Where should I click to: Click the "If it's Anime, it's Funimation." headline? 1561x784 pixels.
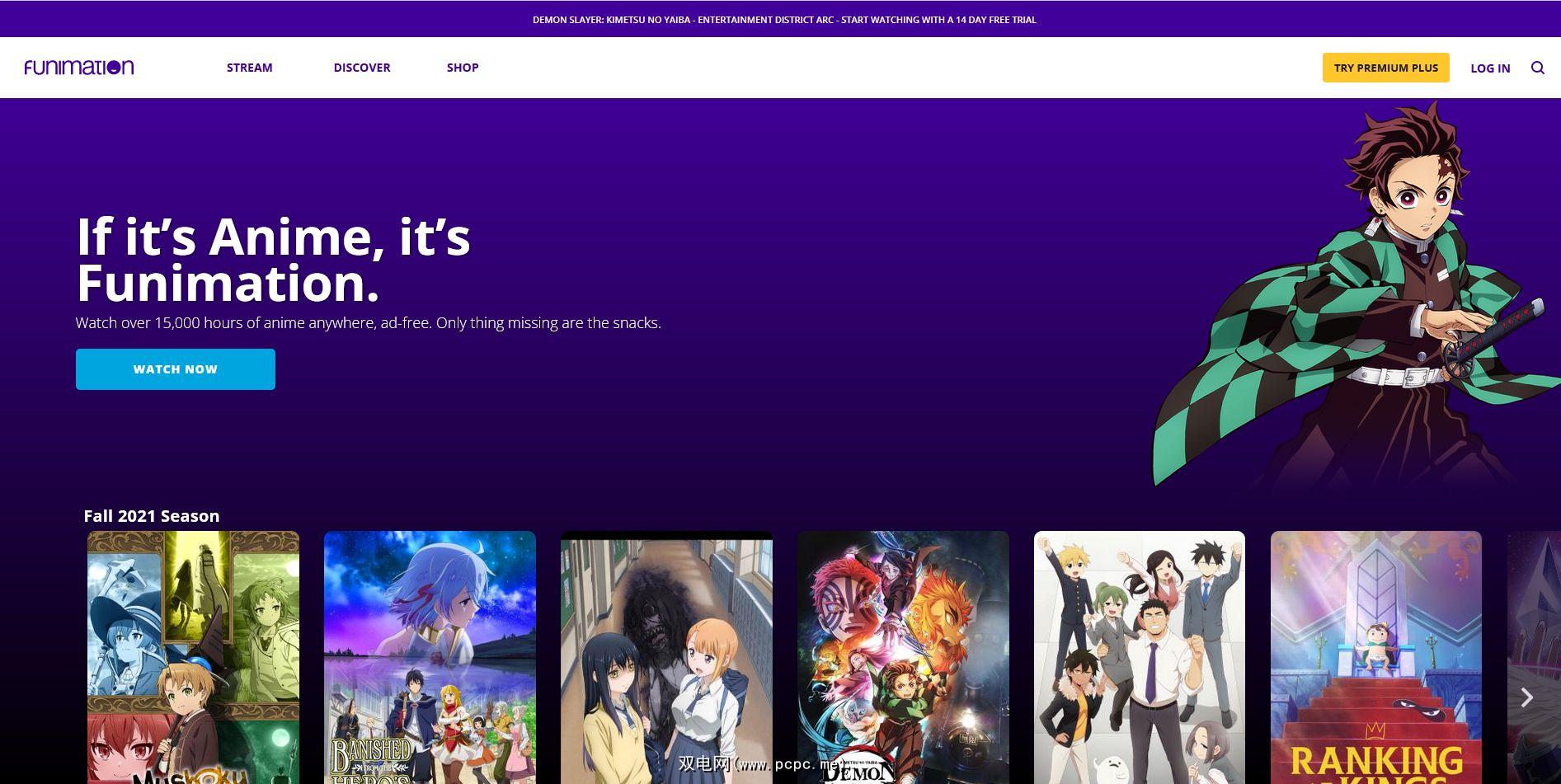(x=273, y=260)
